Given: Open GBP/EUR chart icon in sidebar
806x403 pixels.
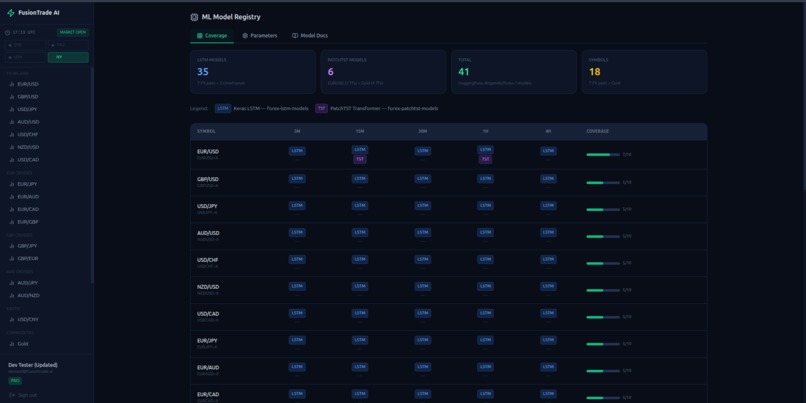Looking at the screenshot, I should tap(12, 258).
